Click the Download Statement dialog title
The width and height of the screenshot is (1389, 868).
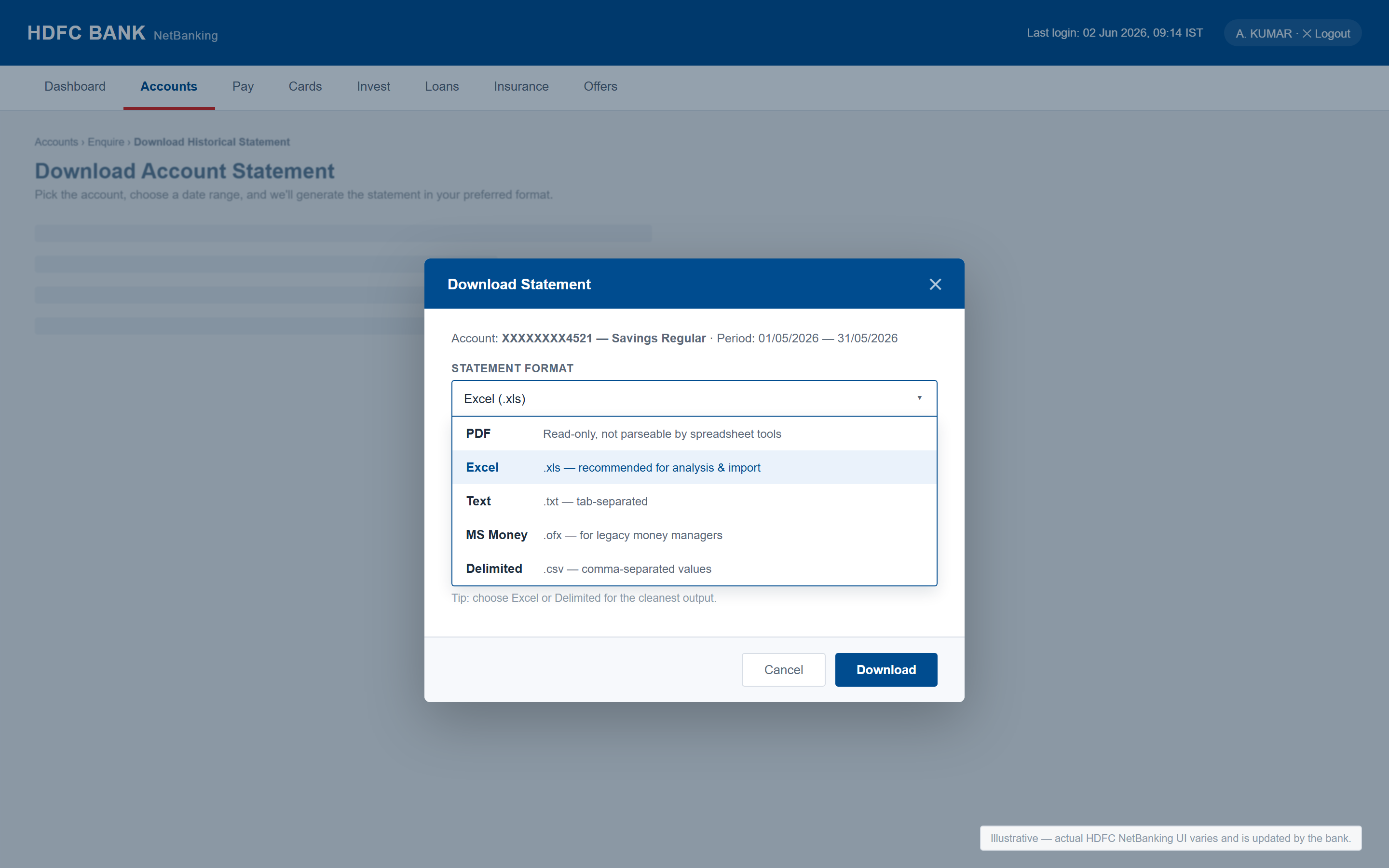(519, 284)
